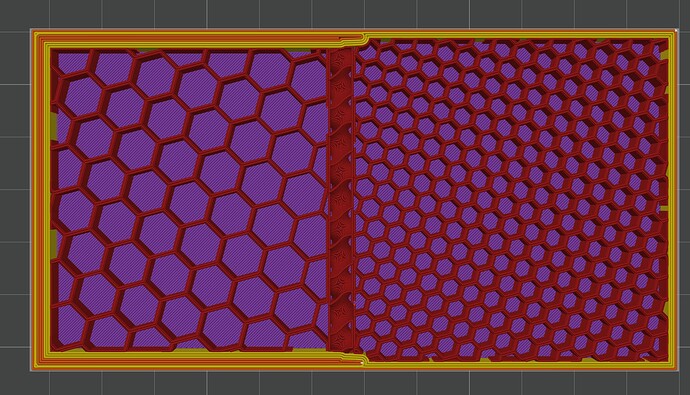Click the yellow gap fill at right edge middle
Image resolution: width=690 pixels, height=395 pixels.
point(664,208)
